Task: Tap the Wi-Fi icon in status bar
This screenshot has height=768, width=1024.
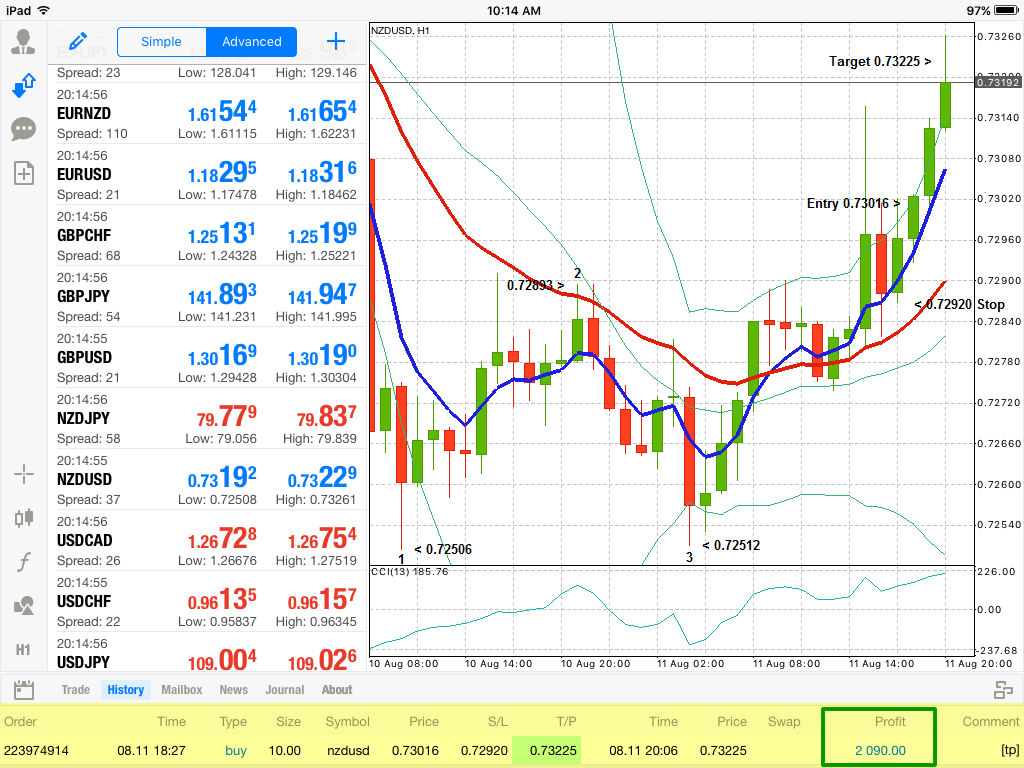Action: 44,10
